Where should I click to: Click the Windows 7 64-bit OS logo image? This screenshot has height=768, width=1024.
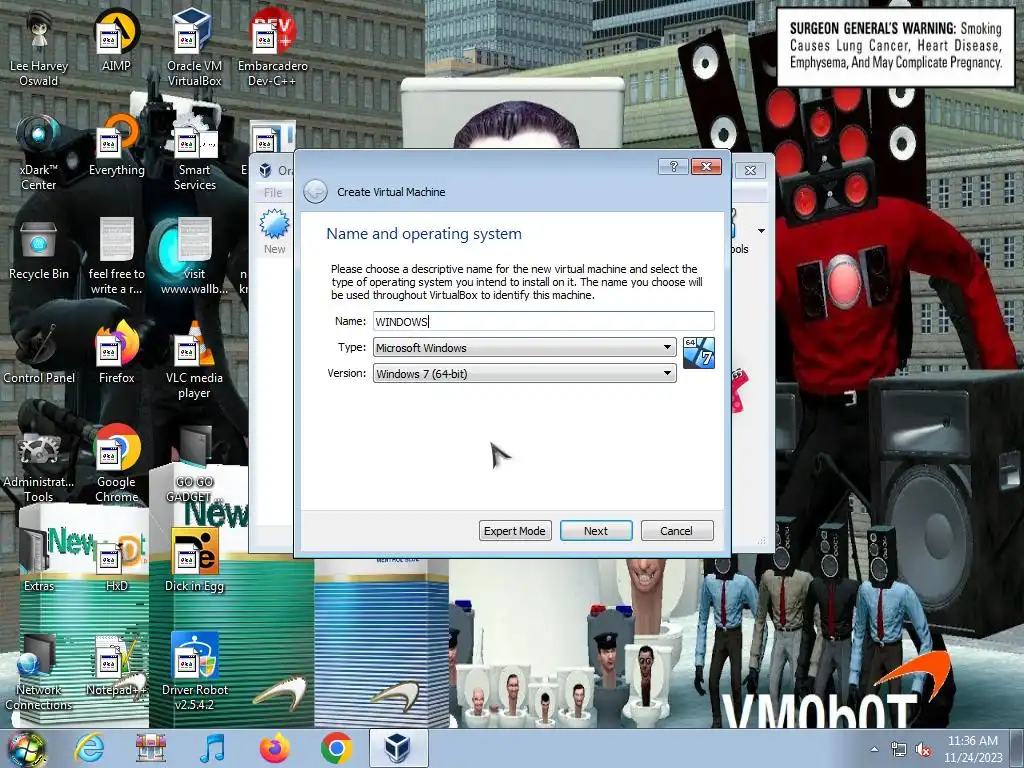[x=699, y=353]
